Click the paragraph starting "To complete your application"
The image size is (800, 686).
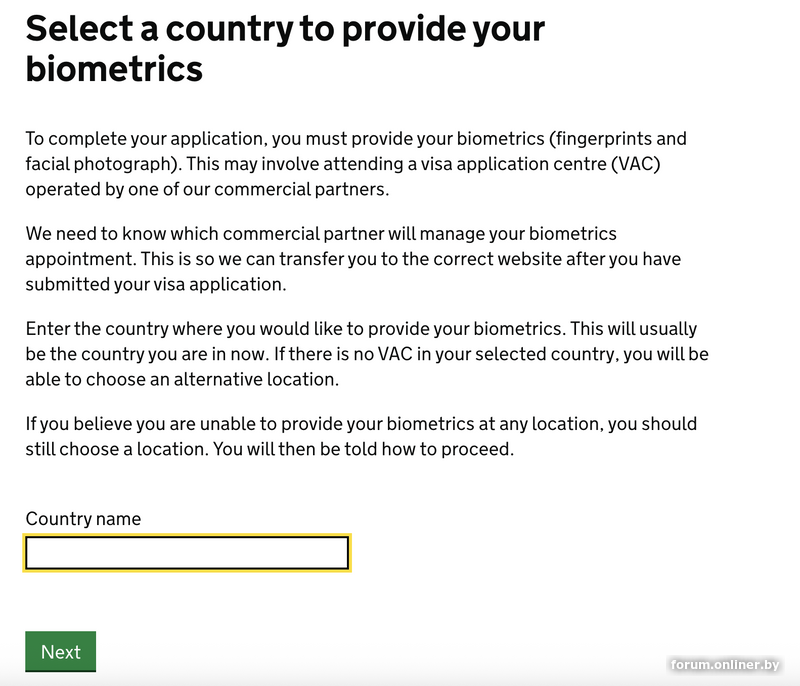point(356,163)
